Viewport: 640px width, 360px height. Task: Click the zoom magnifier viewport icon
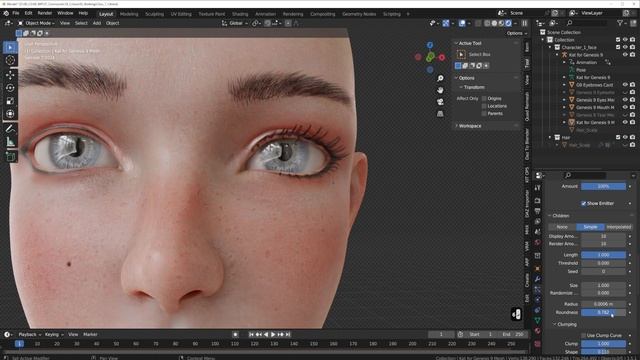pos(440,78)
